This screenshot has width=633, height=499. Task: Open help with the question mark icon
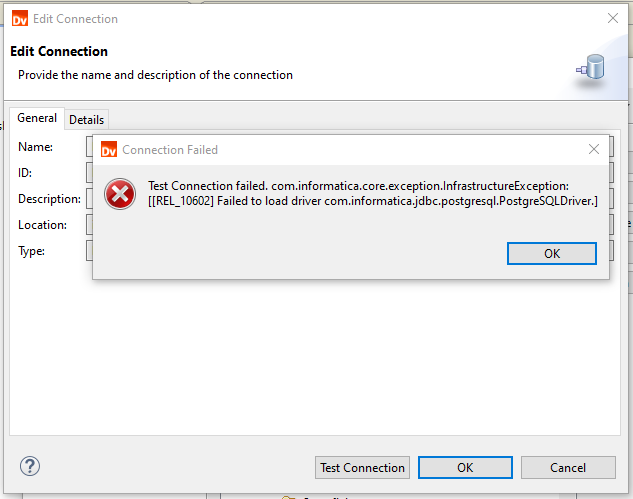30,466
